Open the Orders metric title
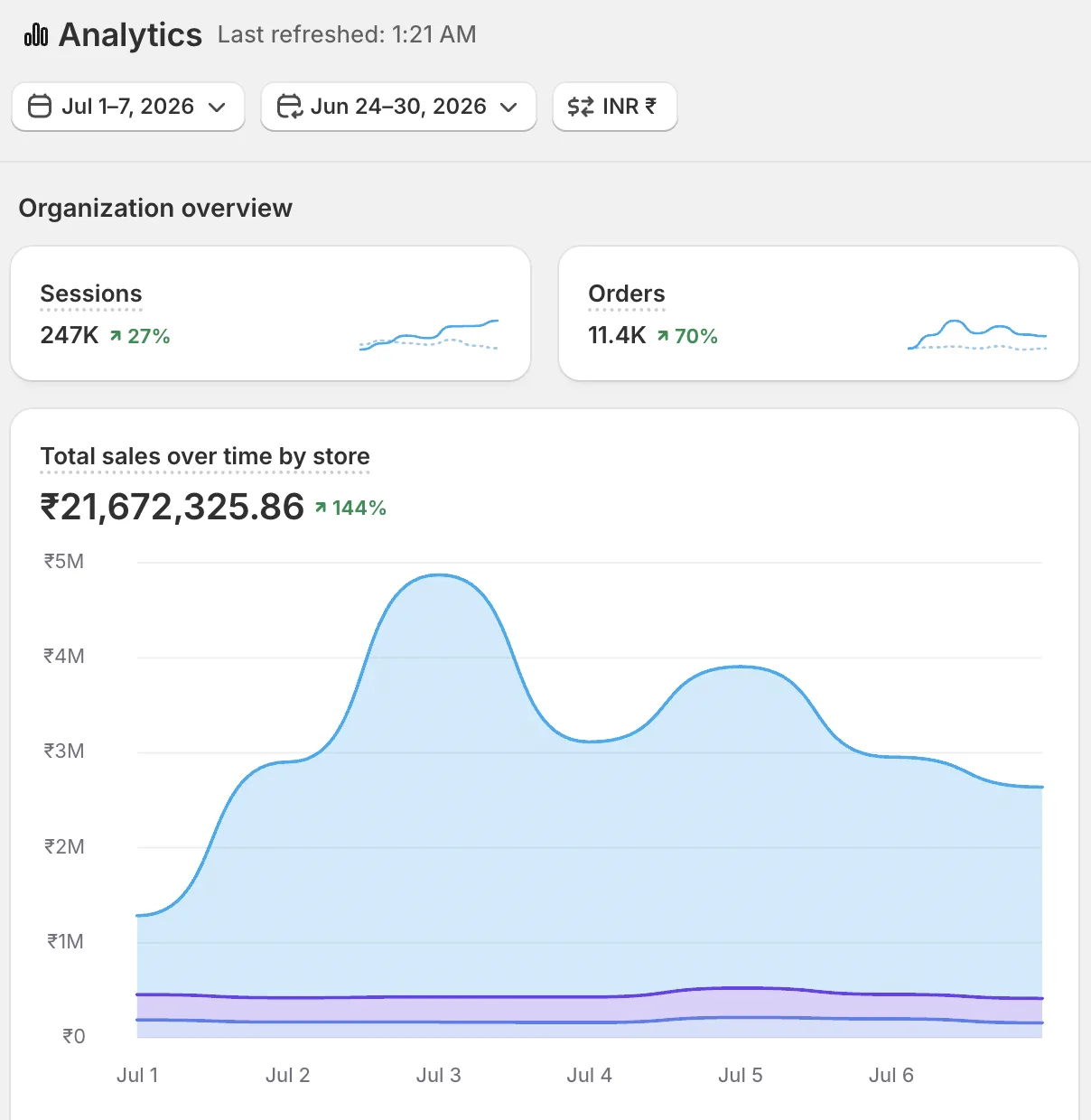1091x1120 pixels. (x=627, y=294)
